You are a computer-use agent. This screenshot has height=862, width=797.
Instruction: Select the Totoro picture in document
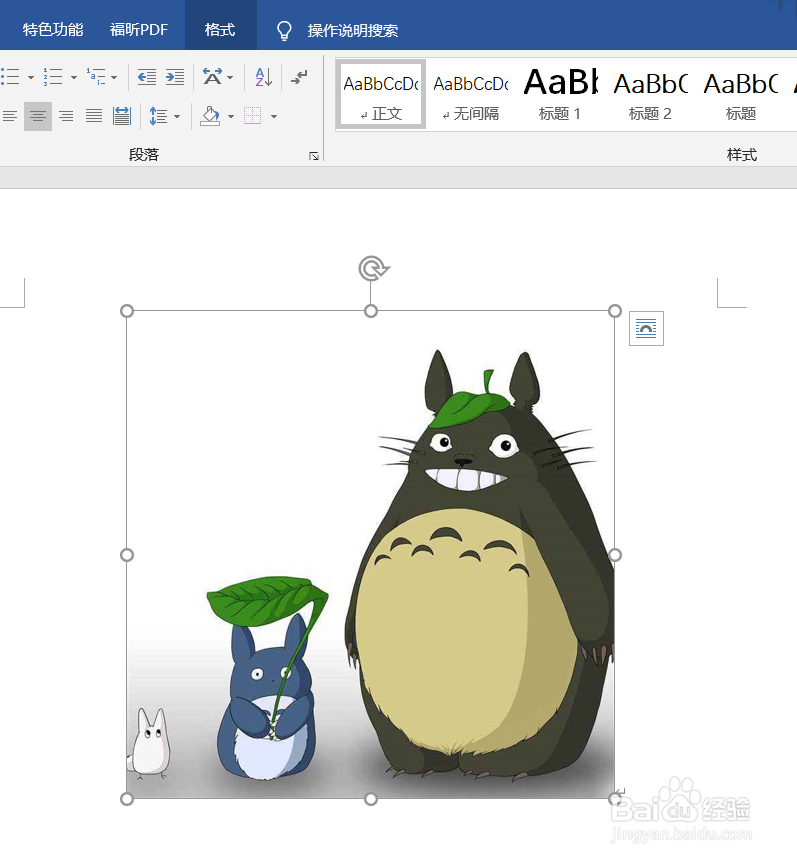click(371, 555)
